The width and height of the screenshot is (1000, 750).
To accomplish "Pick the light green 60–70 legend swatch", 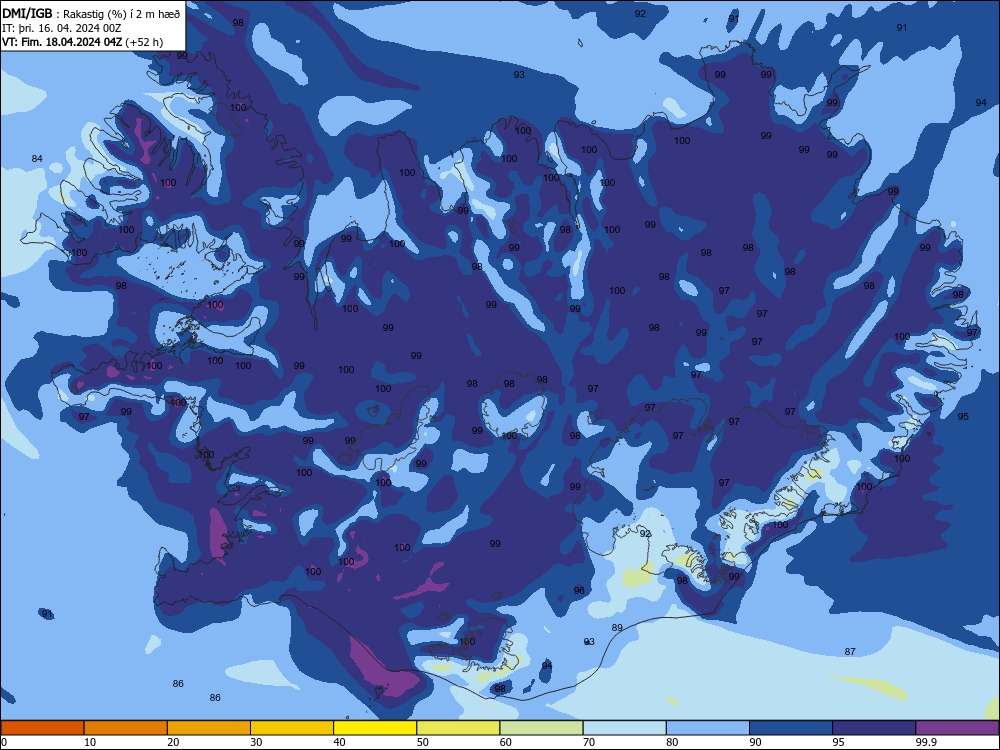I will pos(541,728).
